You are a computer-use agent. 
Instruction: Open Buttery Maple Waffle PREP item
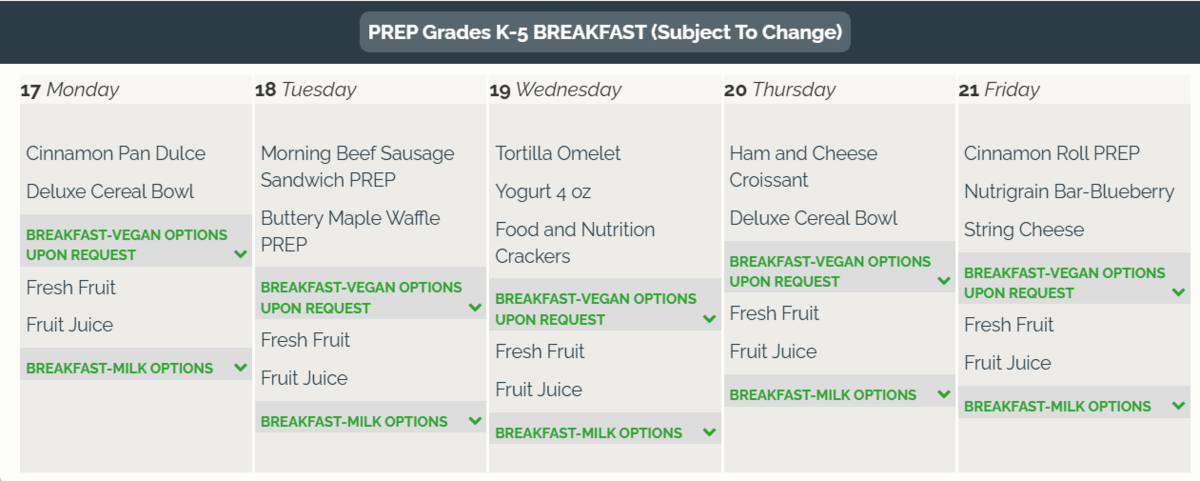pyautogui.click(x=350, y=231)
